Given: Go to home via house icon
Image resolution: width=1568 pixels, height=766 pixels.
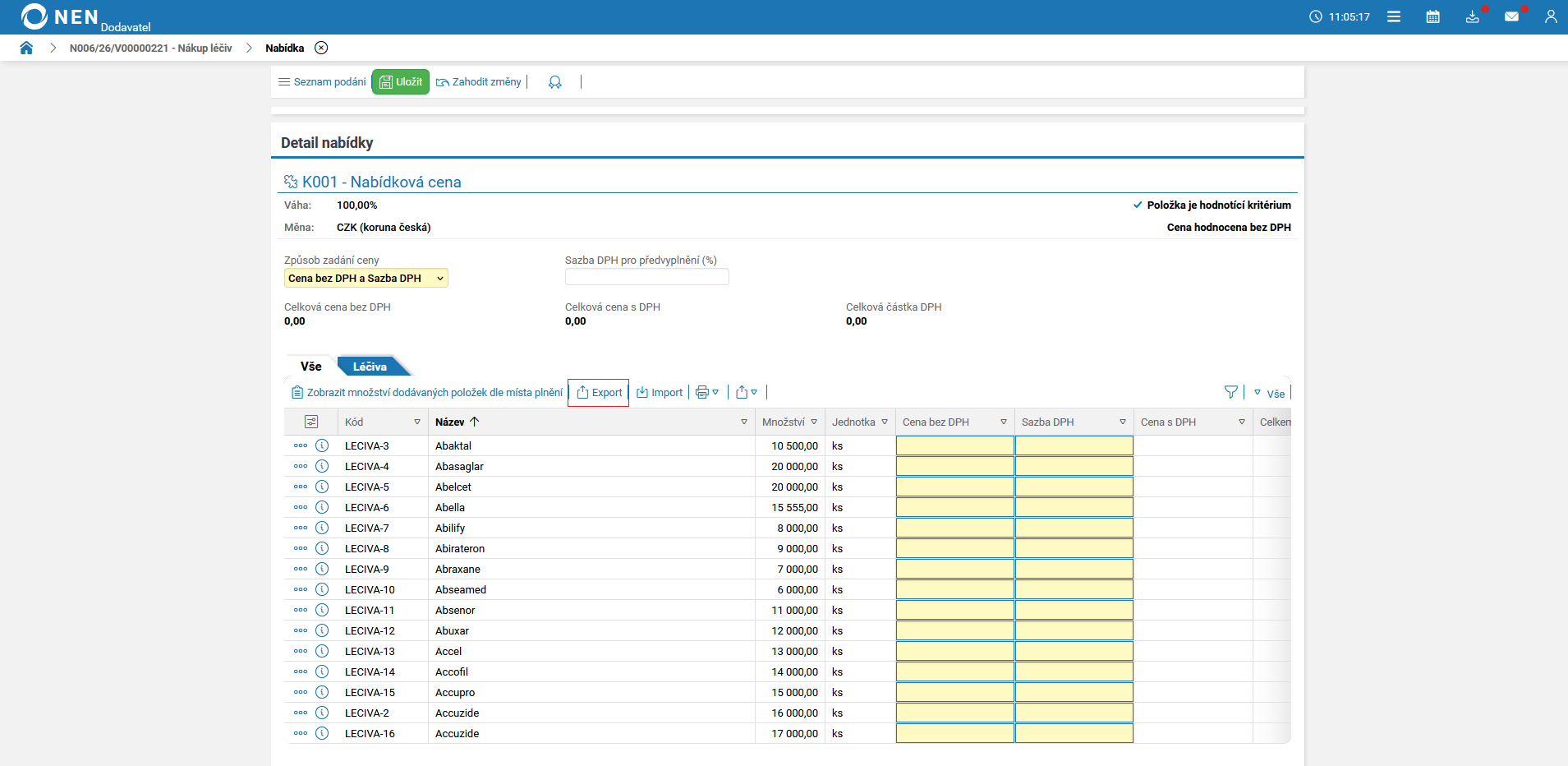Looking at the screenshot, I should click(26, 48).
